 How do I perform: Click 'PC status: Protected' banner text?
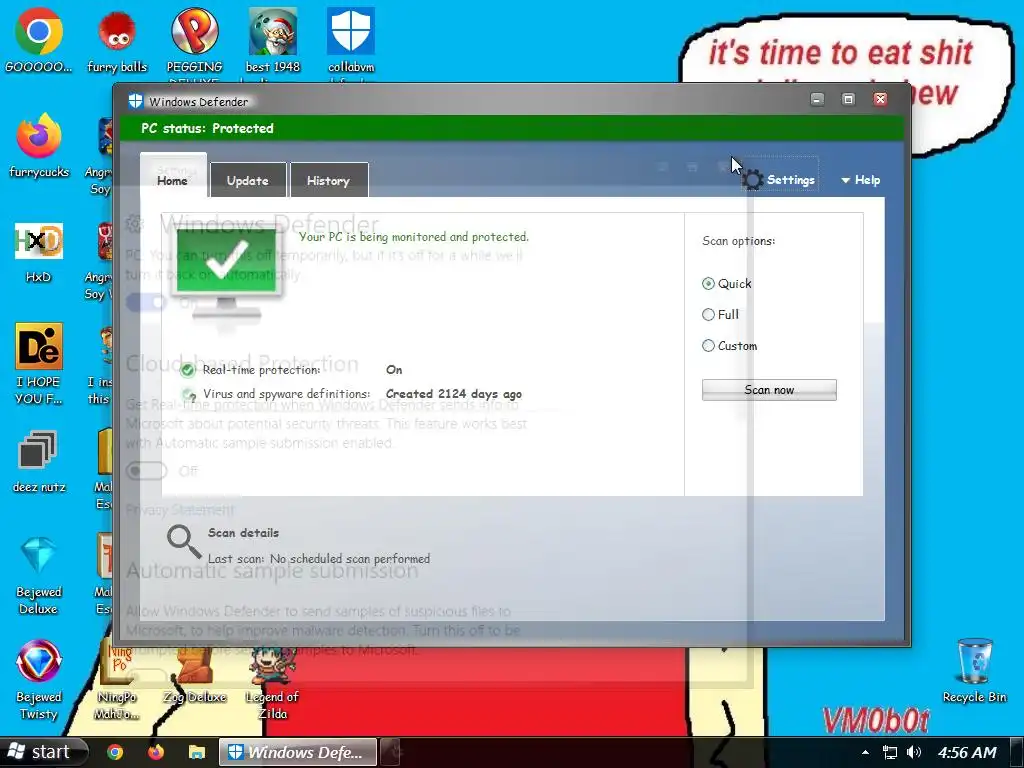point(207,128)
